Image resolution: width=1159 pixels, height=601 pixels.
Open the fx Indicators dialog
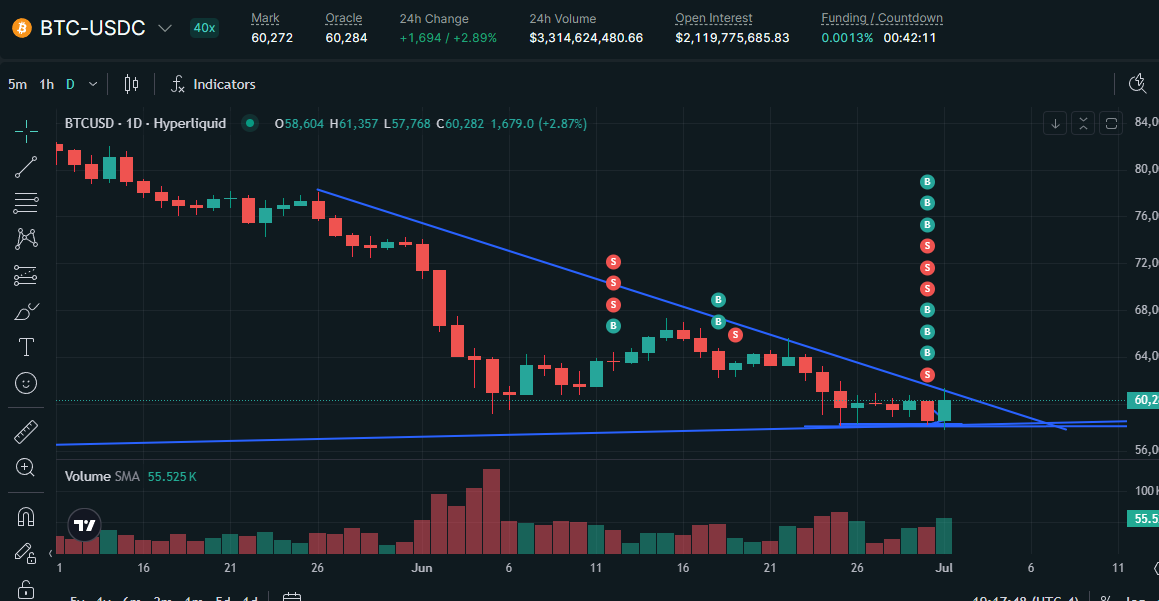coord(213,84)
